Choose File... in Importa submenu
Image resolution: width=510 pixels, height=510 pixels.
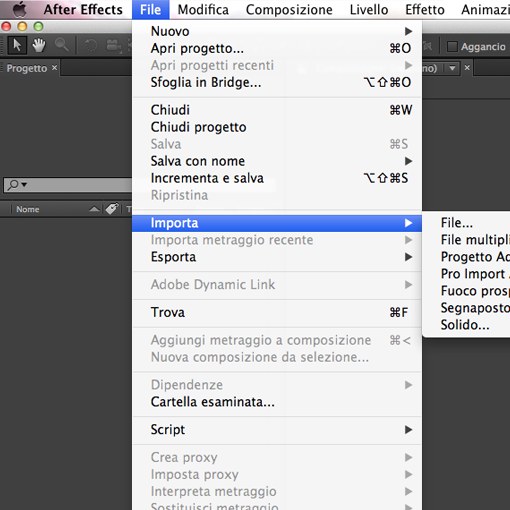click(x=466, y=223)
